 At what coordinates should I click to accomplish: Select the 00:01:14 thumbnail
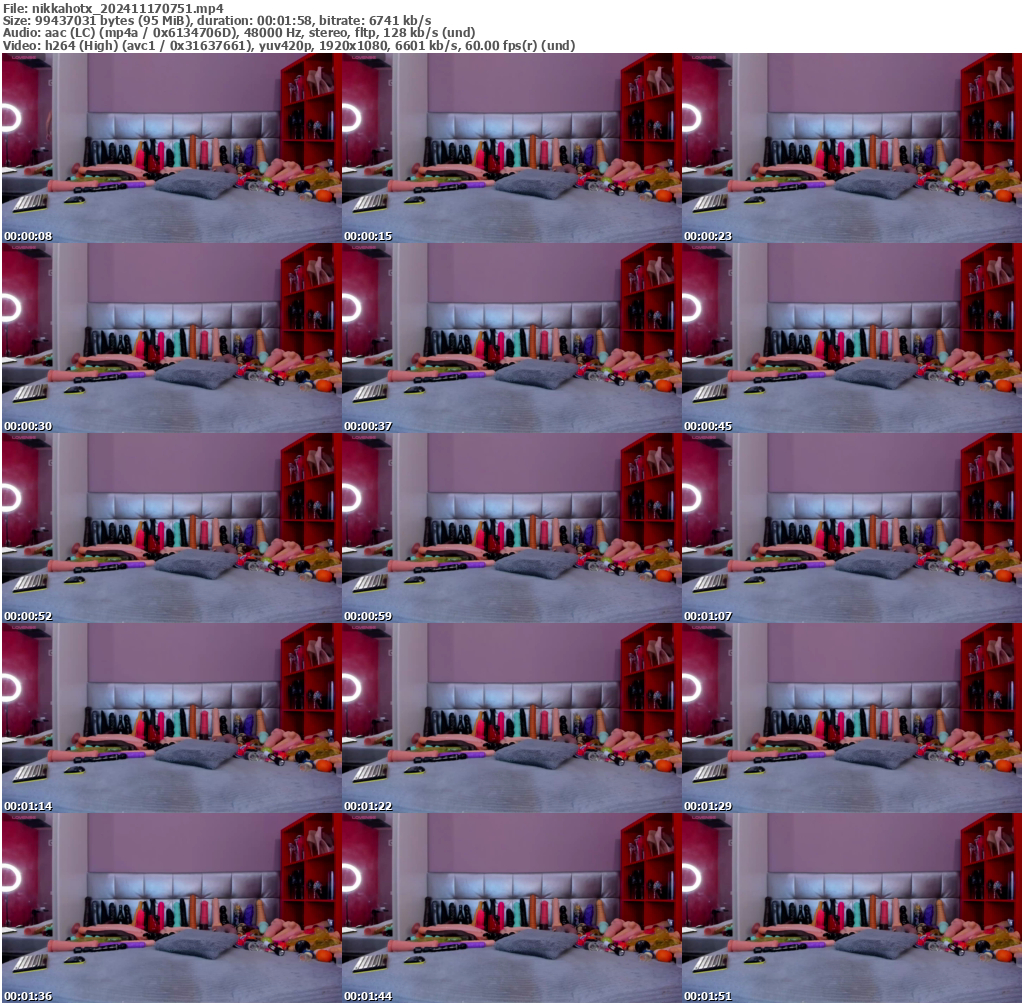(171, 718)
